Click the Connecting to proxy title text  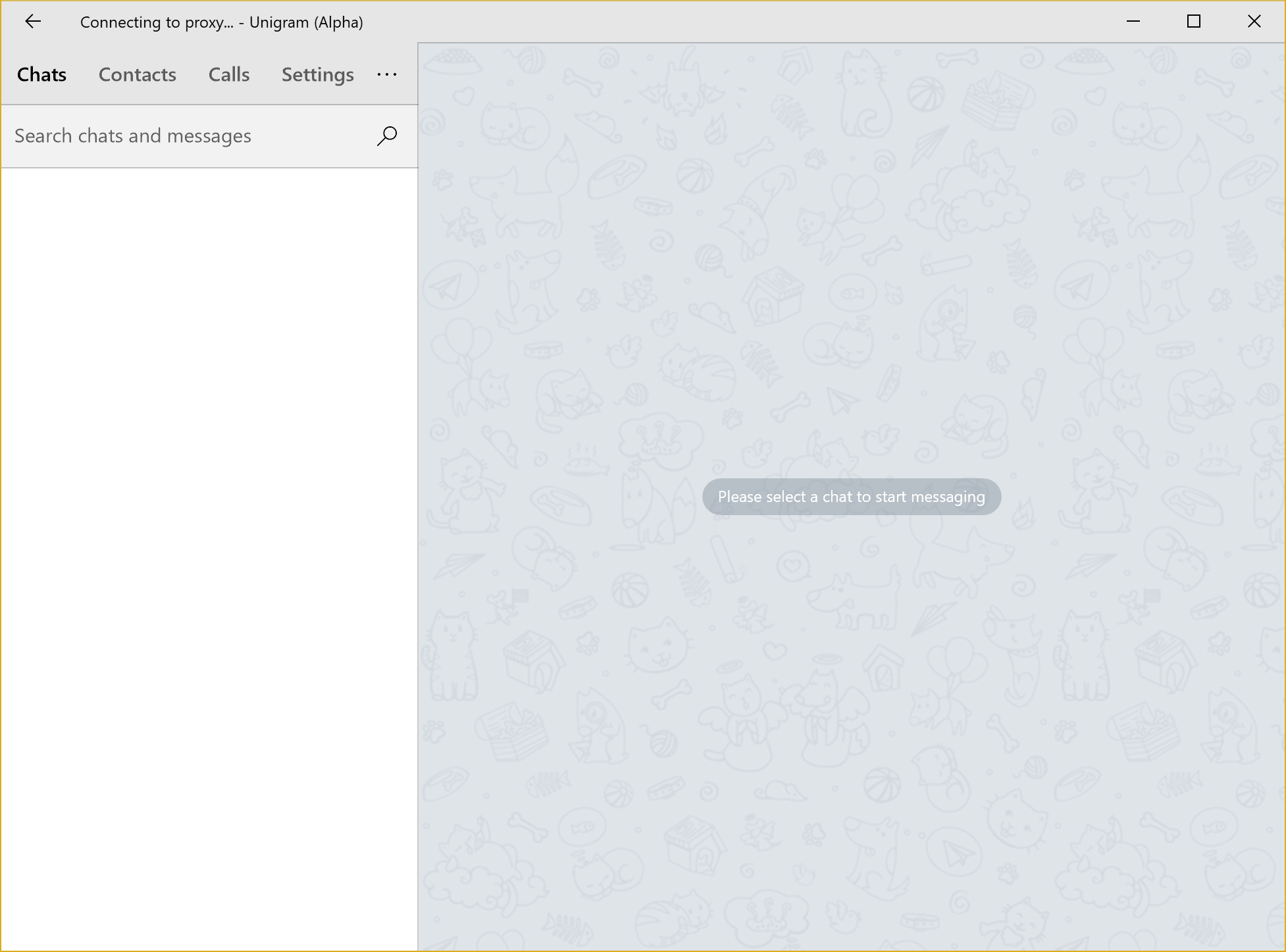click(222, 21)
